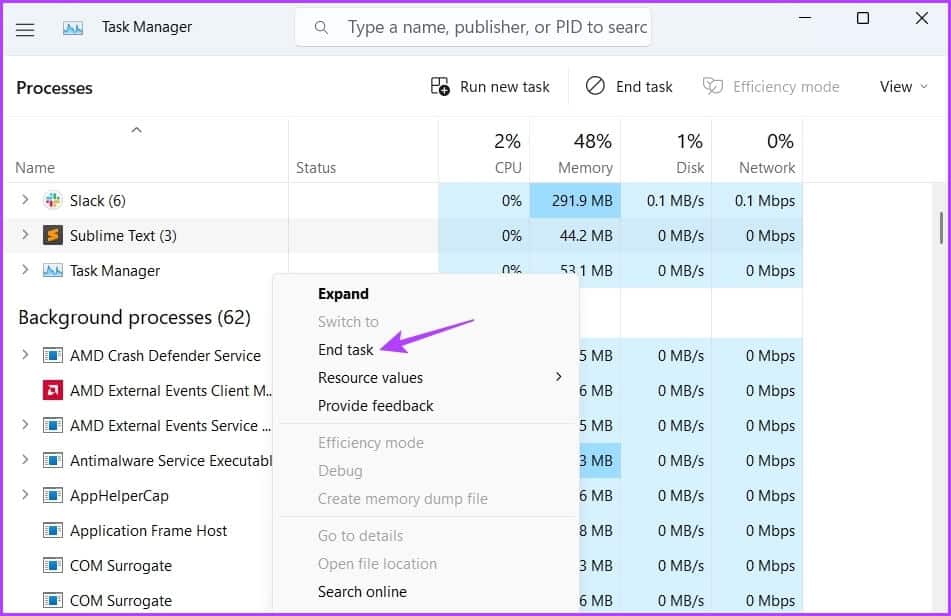Select the Application Frame Host name

click(148, 532)
